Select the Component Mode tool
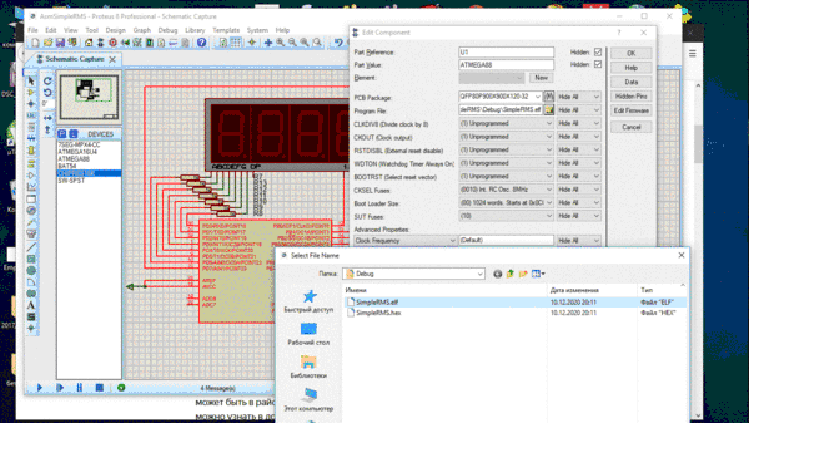 pyautogui.click(x=31, y=92)
